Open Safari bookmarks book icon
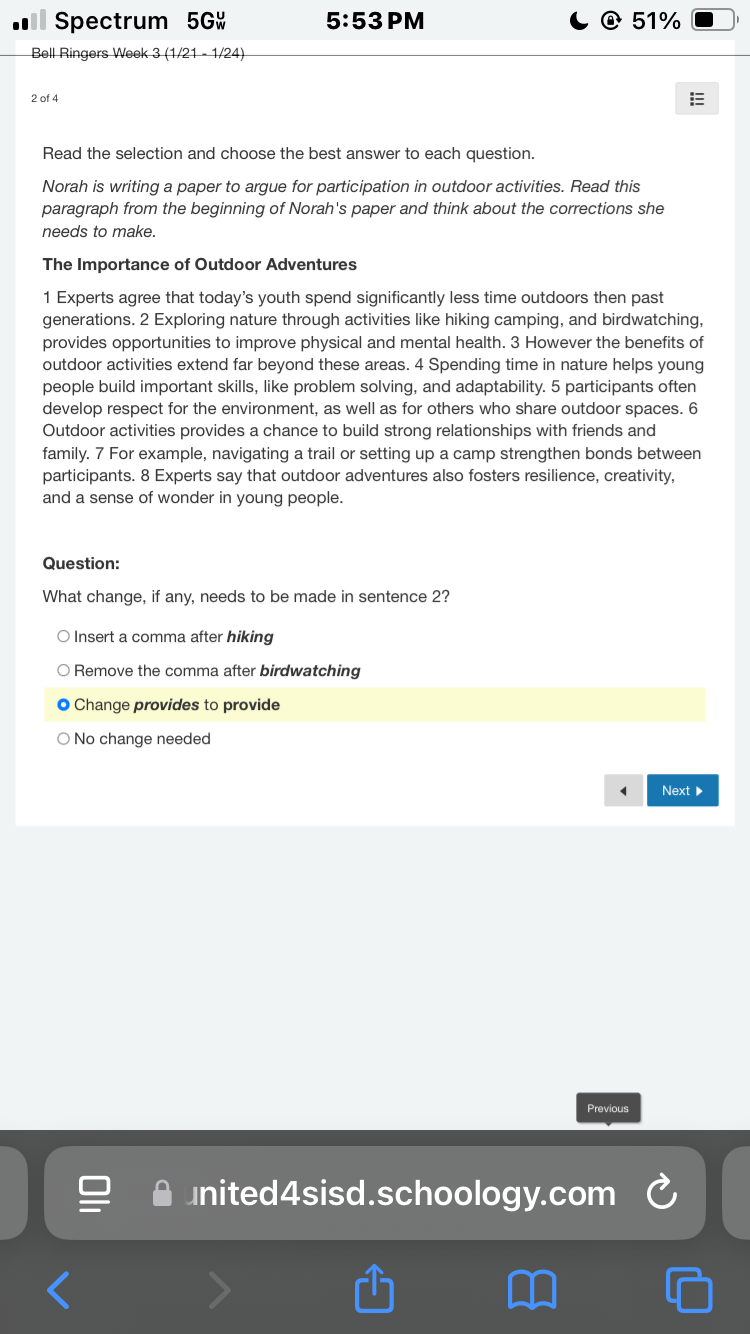The width and height of the screenshot is (750, 1334). [x=532, y=1289]
